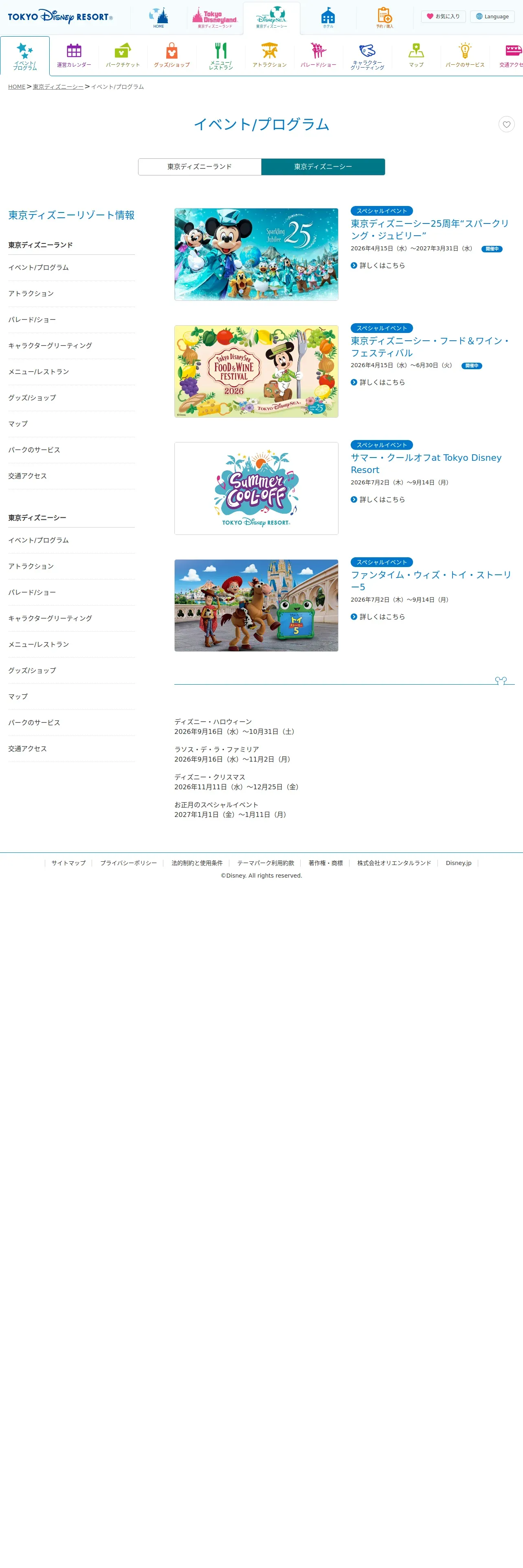Open Disneyland アトラクション in sidebar
The width and height of the screenshot is (523, 1568).
click(x=72, y=294)
